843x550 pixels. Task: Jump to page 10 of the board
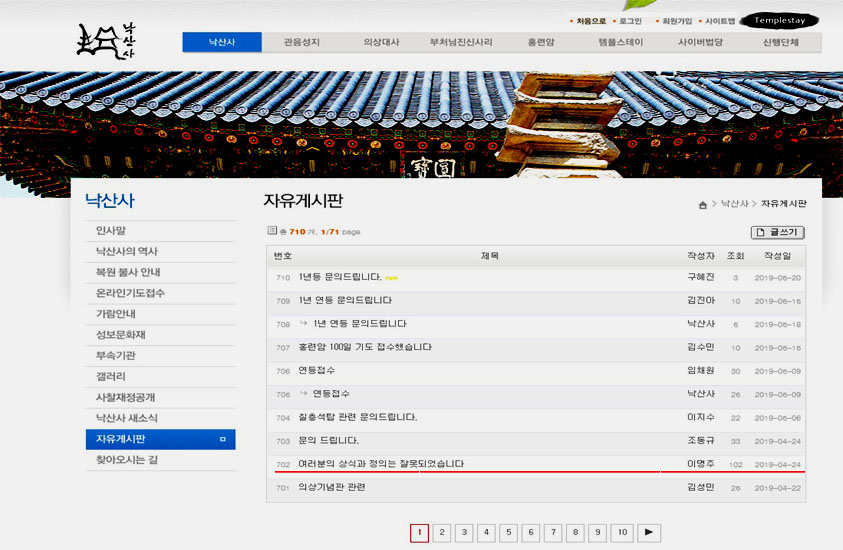click(621, 533)
